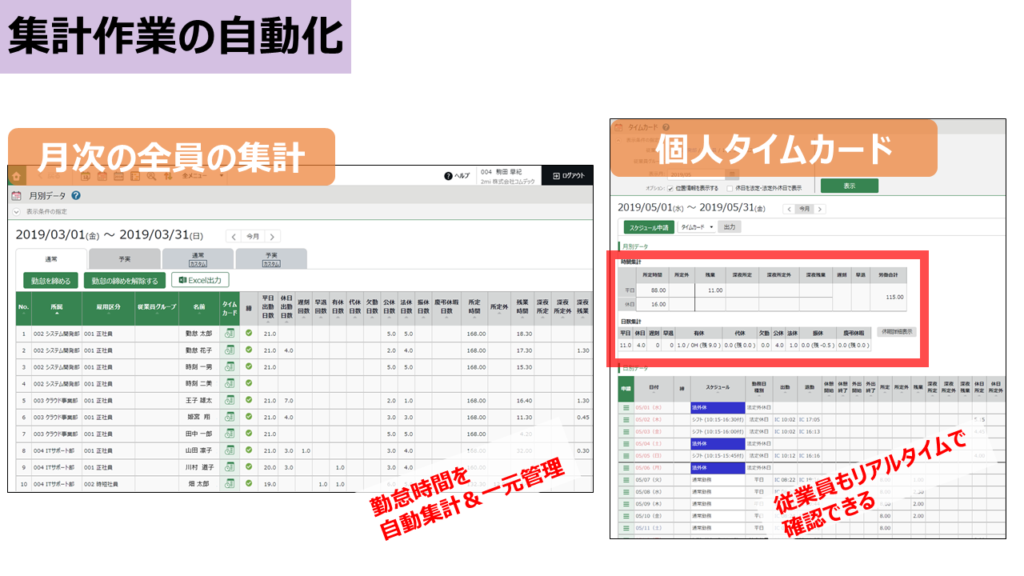Open タイムカード output type dropdown
The width and height of the screenshot is (1024, 576).
(x=697, y=227)
